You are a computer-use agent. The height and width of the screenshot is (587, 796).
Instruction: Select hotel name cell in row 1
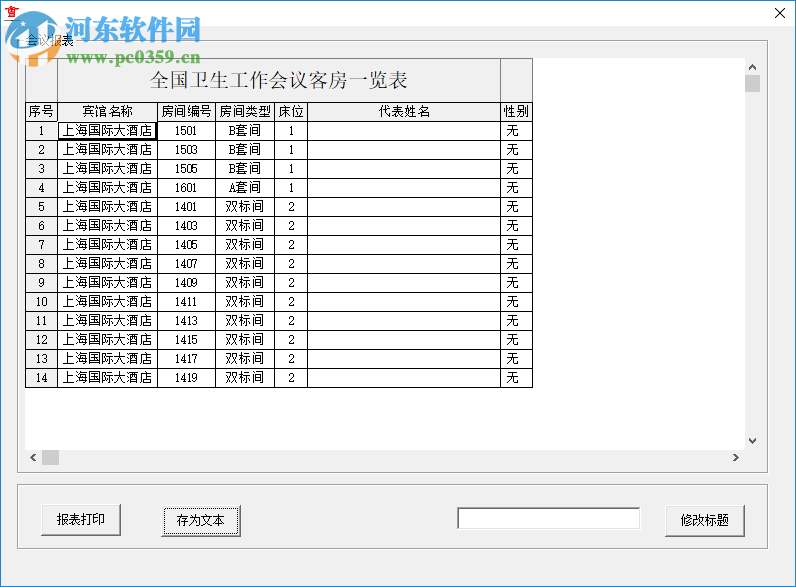[x=108, y=131]
